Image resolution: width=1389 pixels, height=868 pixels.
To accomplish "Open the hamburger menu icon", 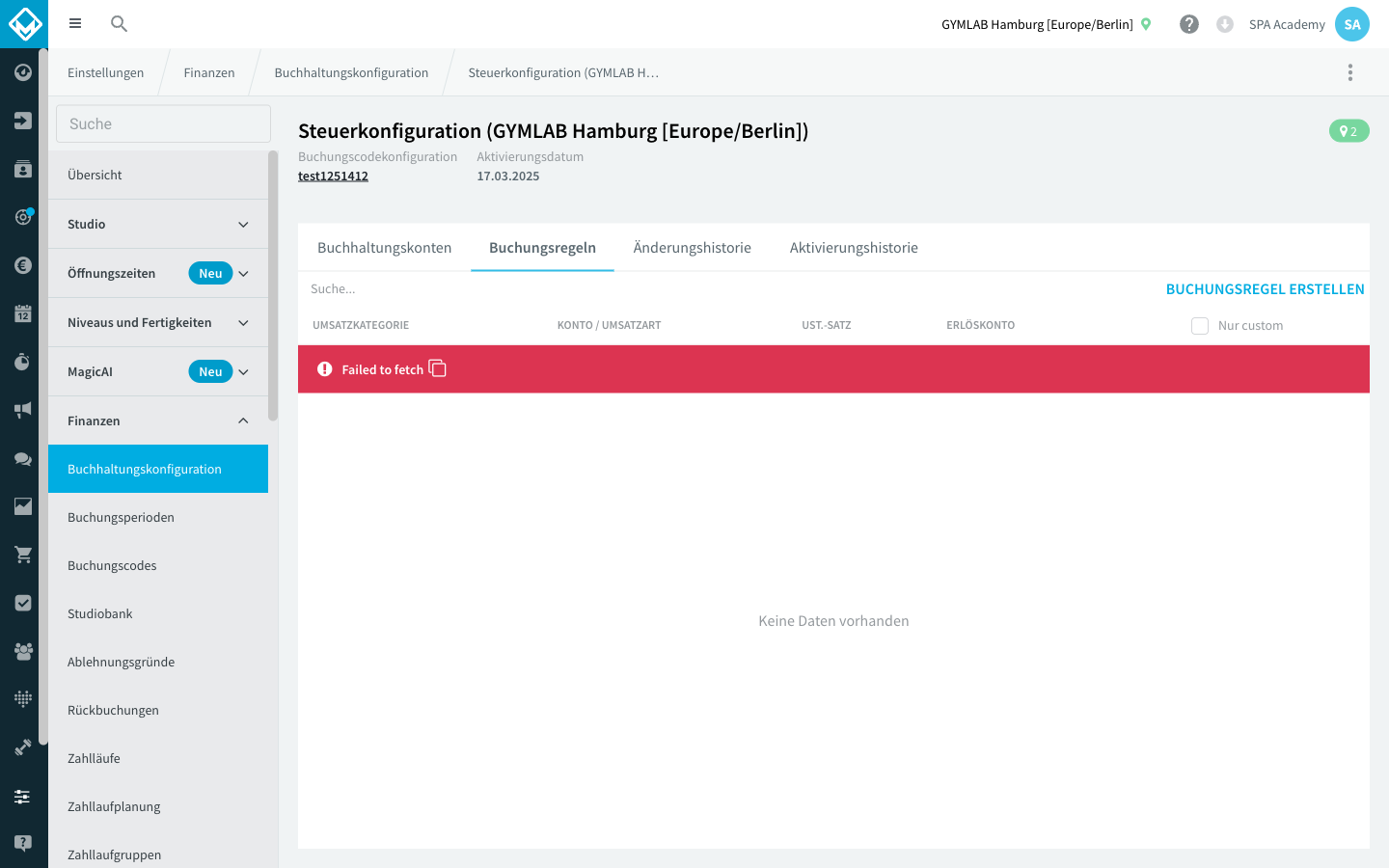I will (x=75, y=24).
